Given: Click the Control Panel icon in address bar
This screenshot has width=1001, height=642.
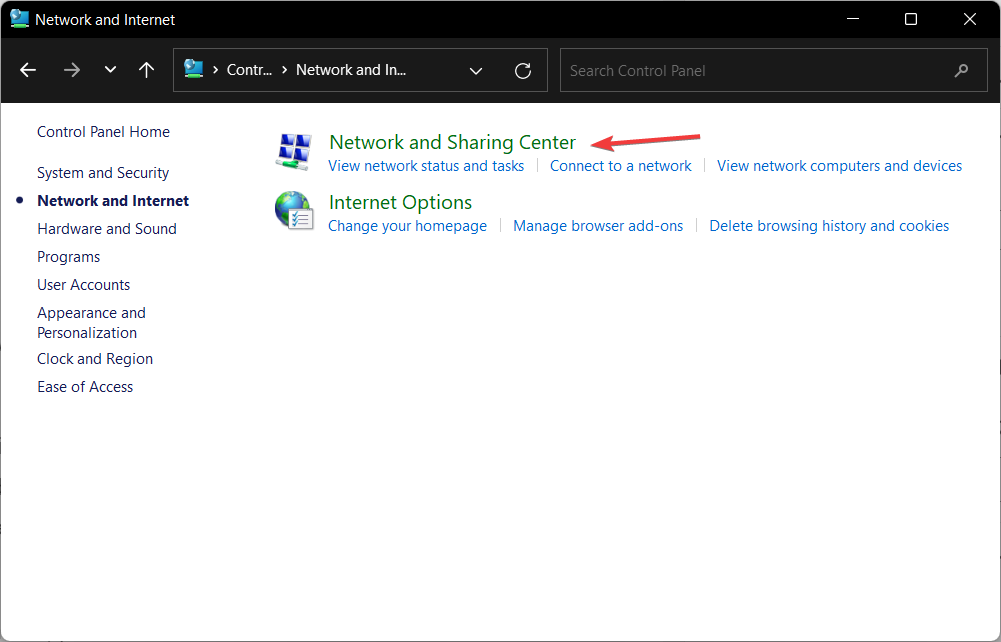Looking at the screenshot, I should [x=194, y=70].
